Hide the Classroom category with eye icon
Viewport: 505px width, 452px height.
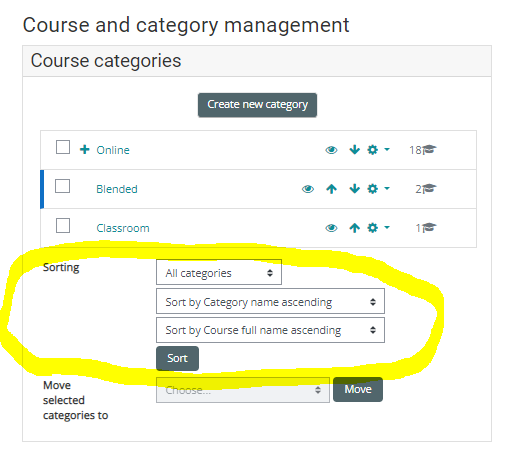tap(331, 228)
